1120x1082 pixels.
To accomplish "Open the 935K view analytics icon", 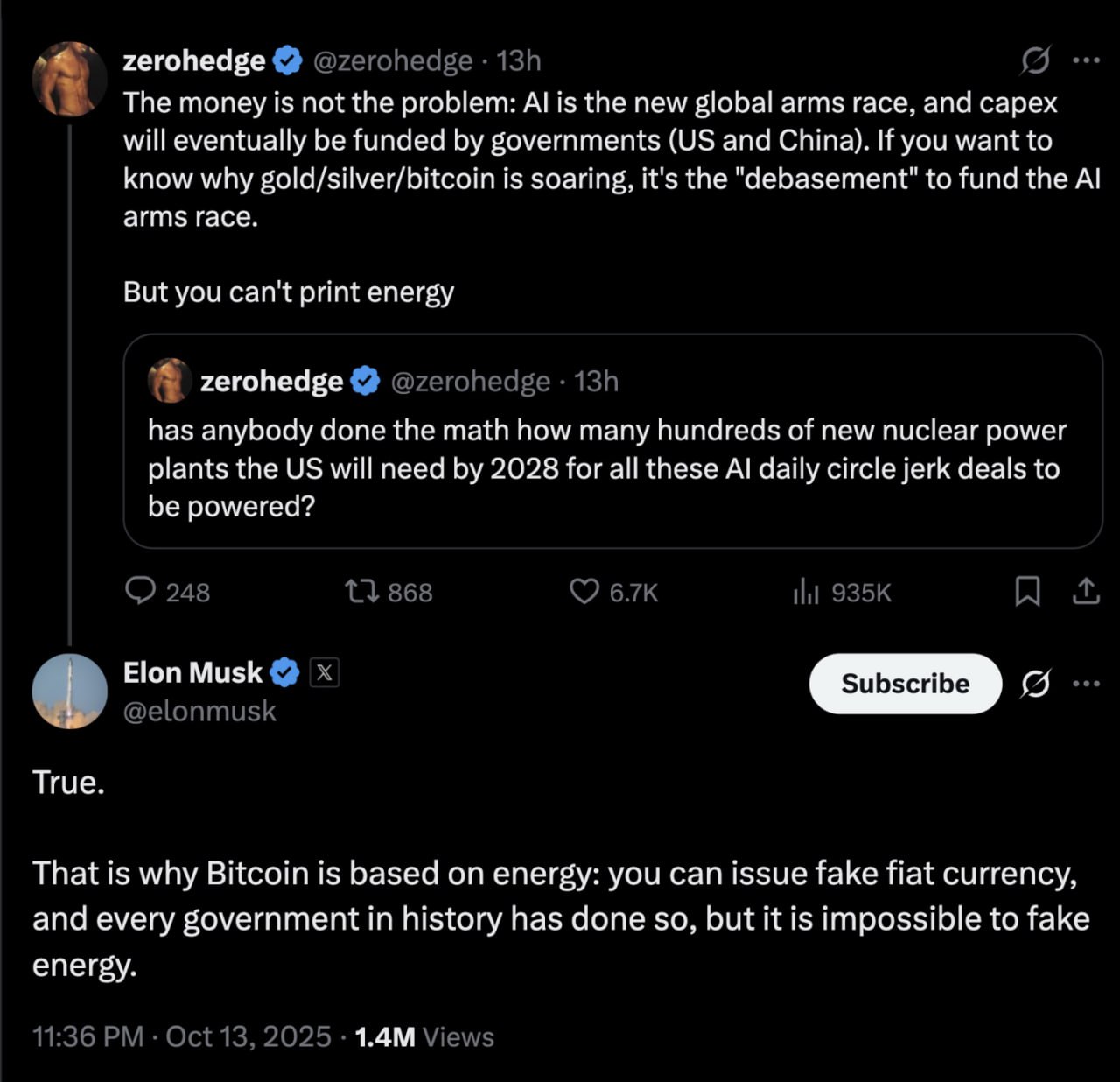I will 805,593.
